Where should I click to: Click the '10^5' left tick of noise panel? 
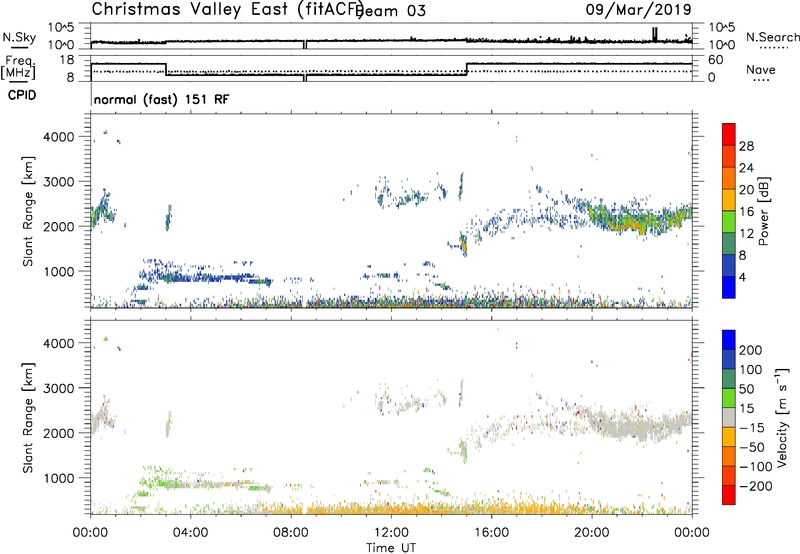coord(61,27)
